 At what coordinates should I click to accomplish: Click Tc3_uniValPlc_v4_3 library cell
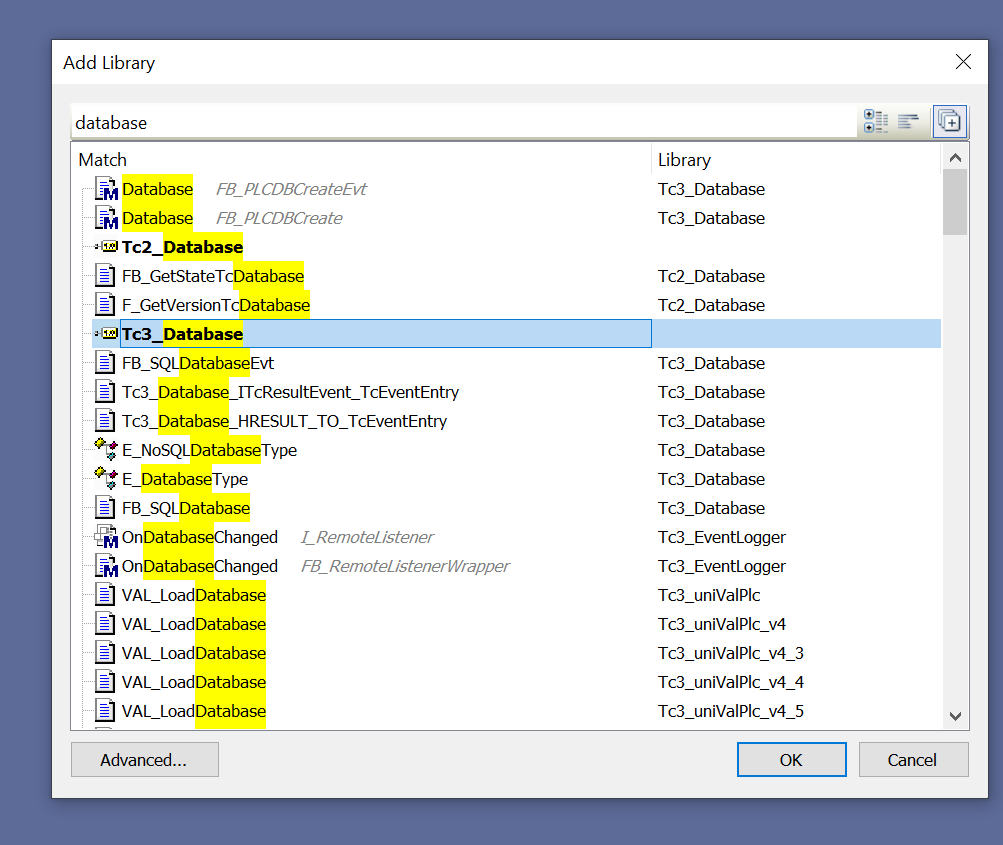click(731, 653)
